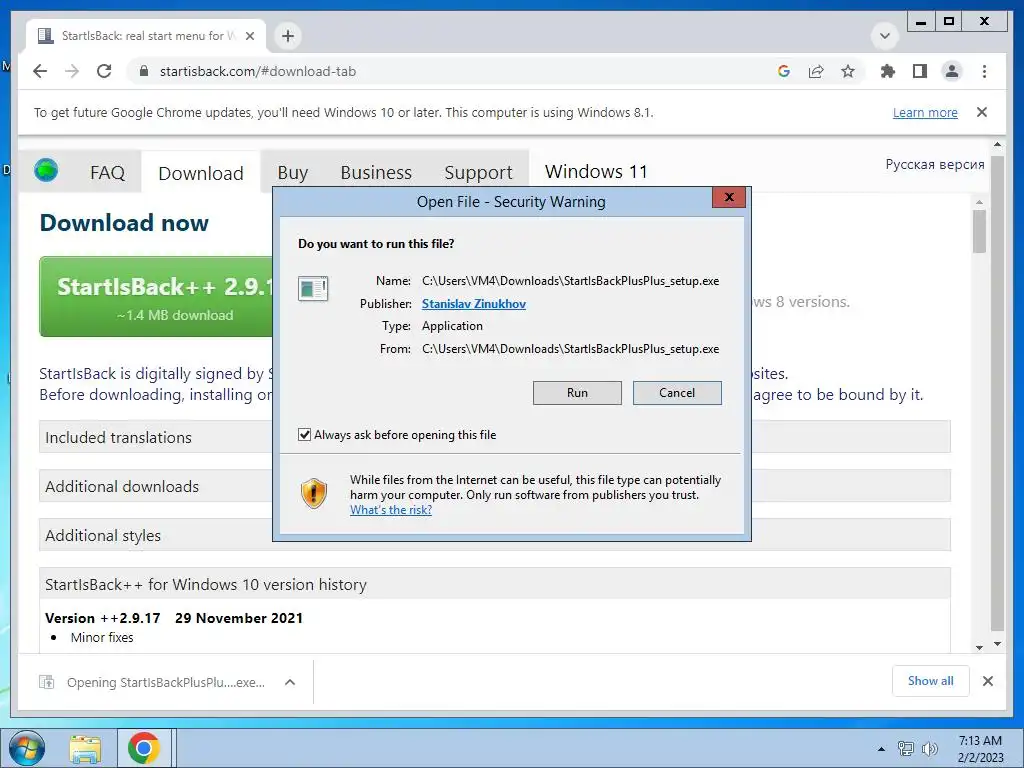This screenshot has height=768, width=1024.
Task: Open the Windows Start orb
Action: coord(27,748)
